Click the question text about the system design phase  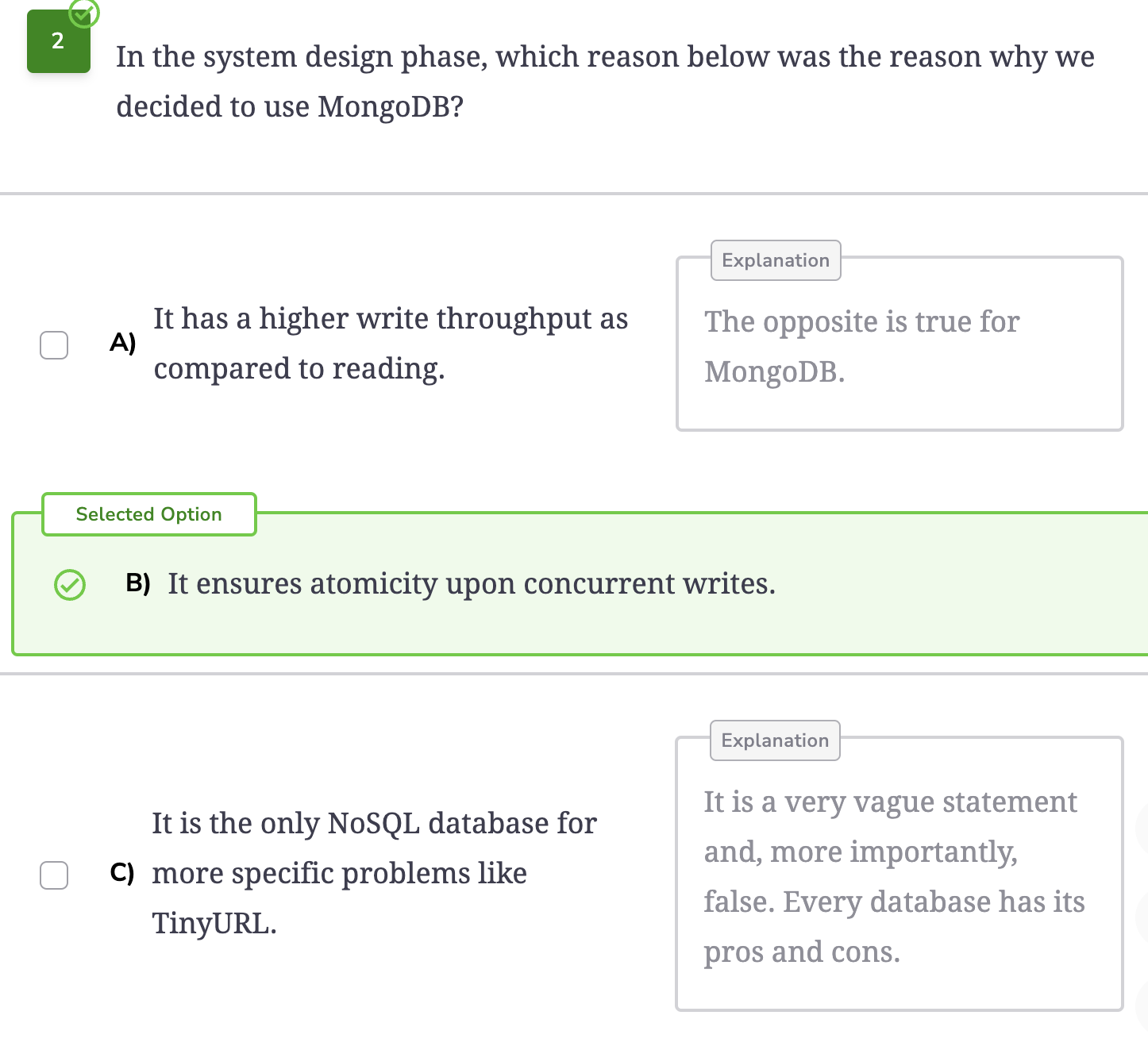click(605, 82)
